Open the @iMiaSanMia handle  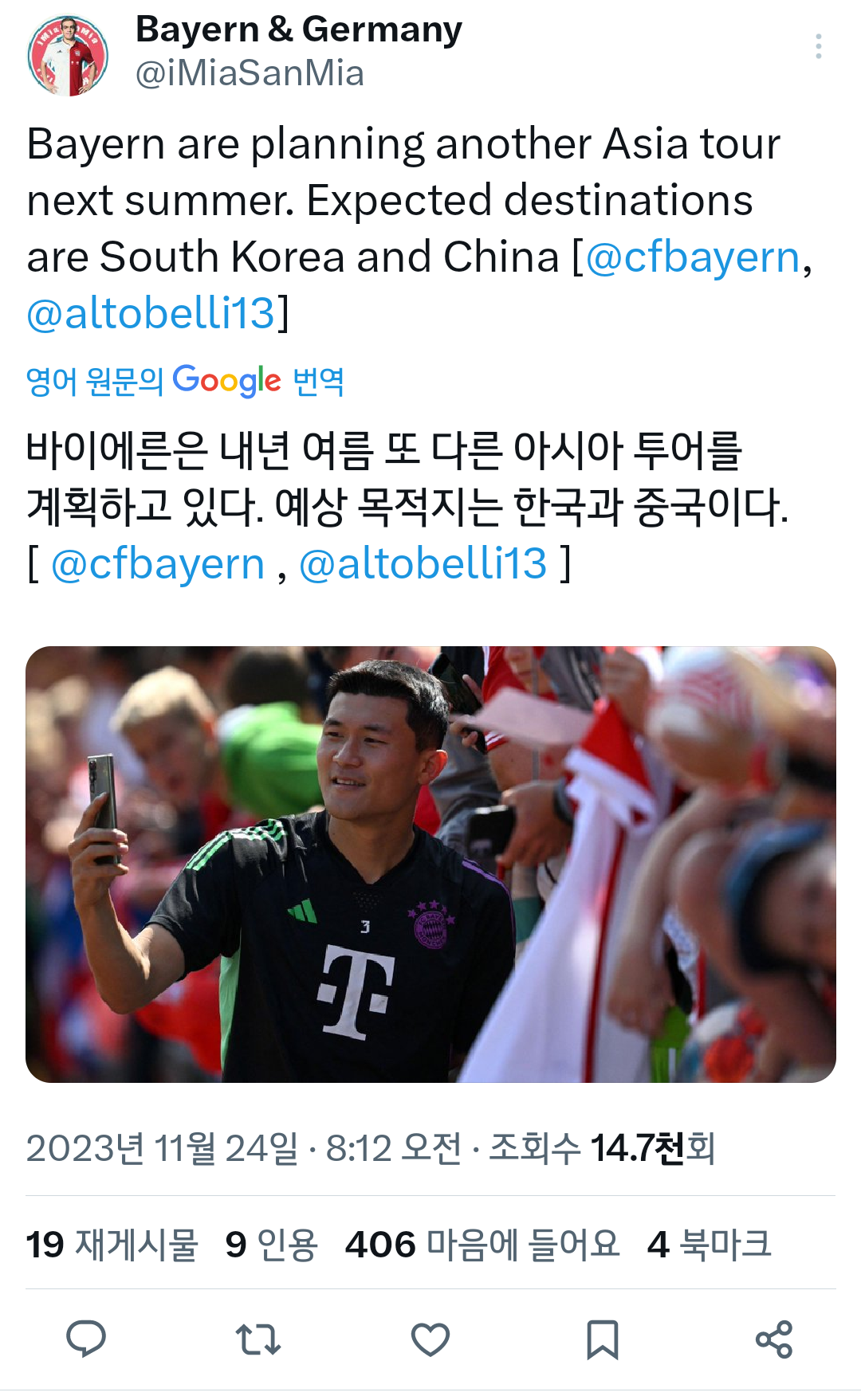coord(250,73)
